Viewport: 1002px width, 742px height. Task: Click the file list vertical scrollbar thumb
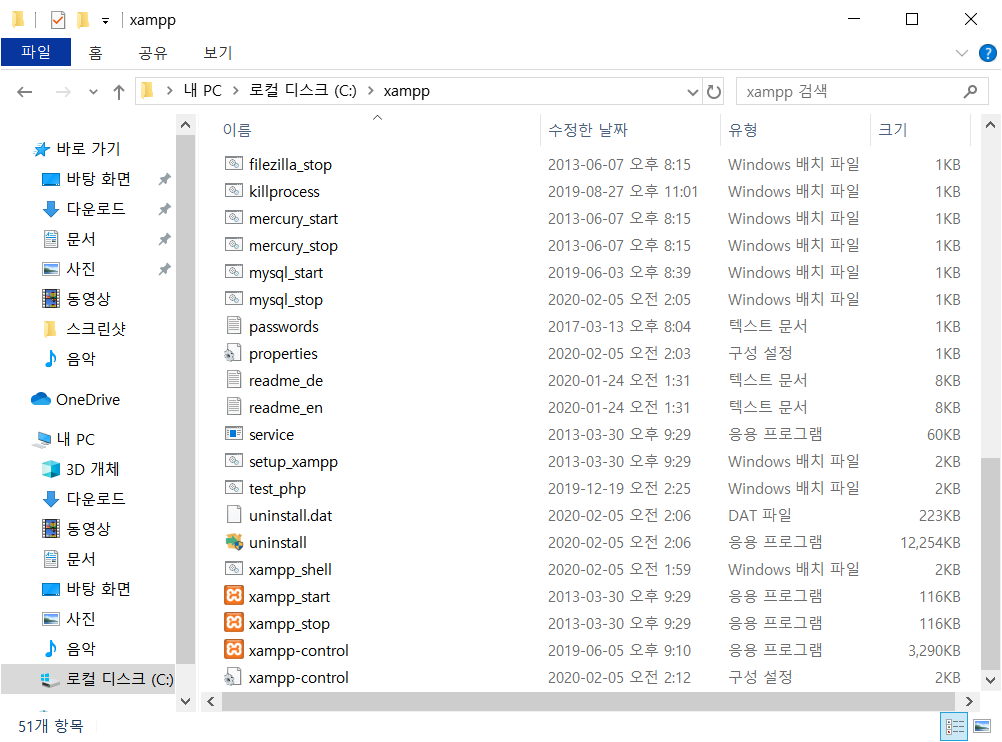[x=990, y=564]
